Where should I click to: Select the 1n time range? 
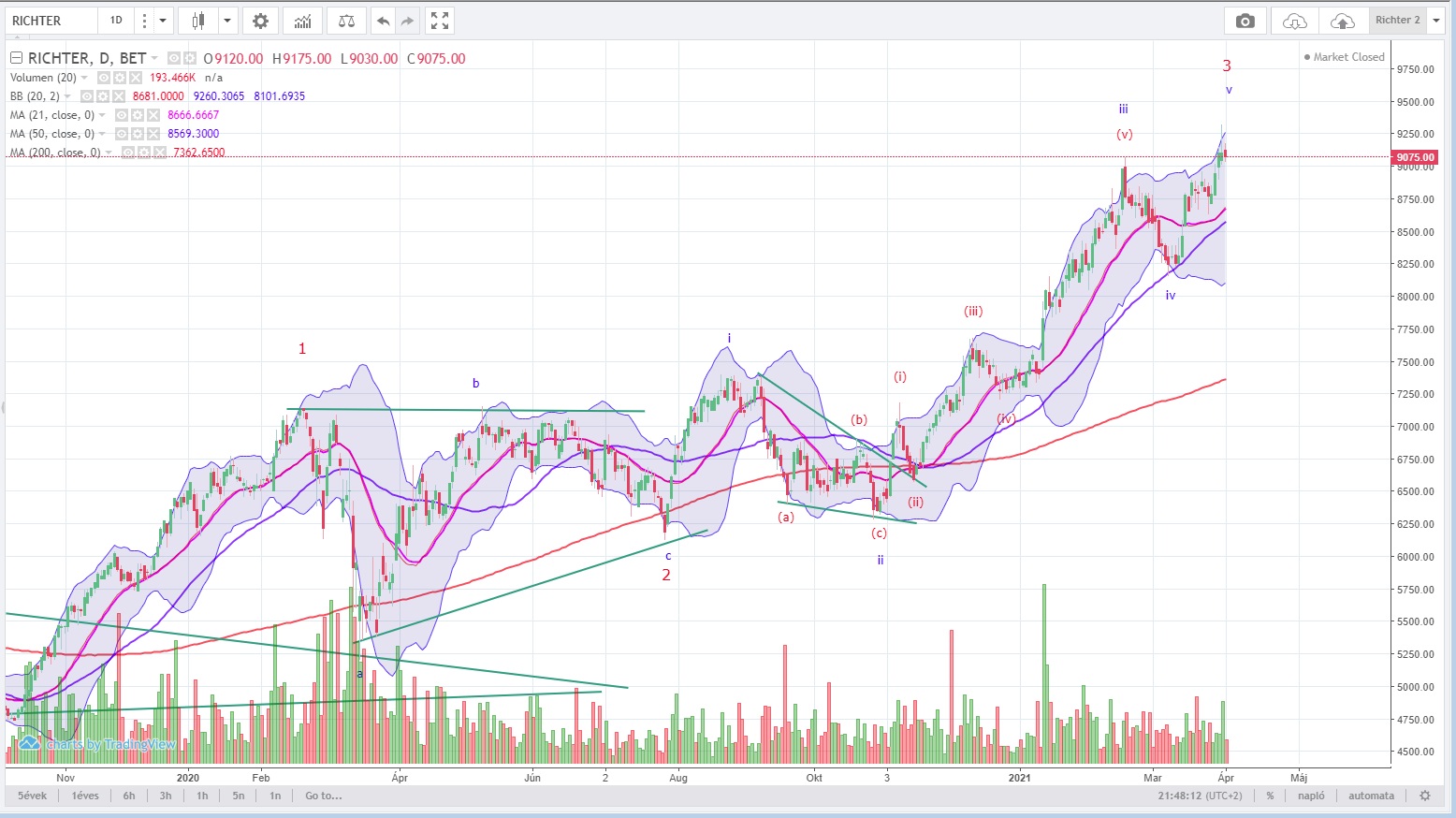(x=275, y=796)
